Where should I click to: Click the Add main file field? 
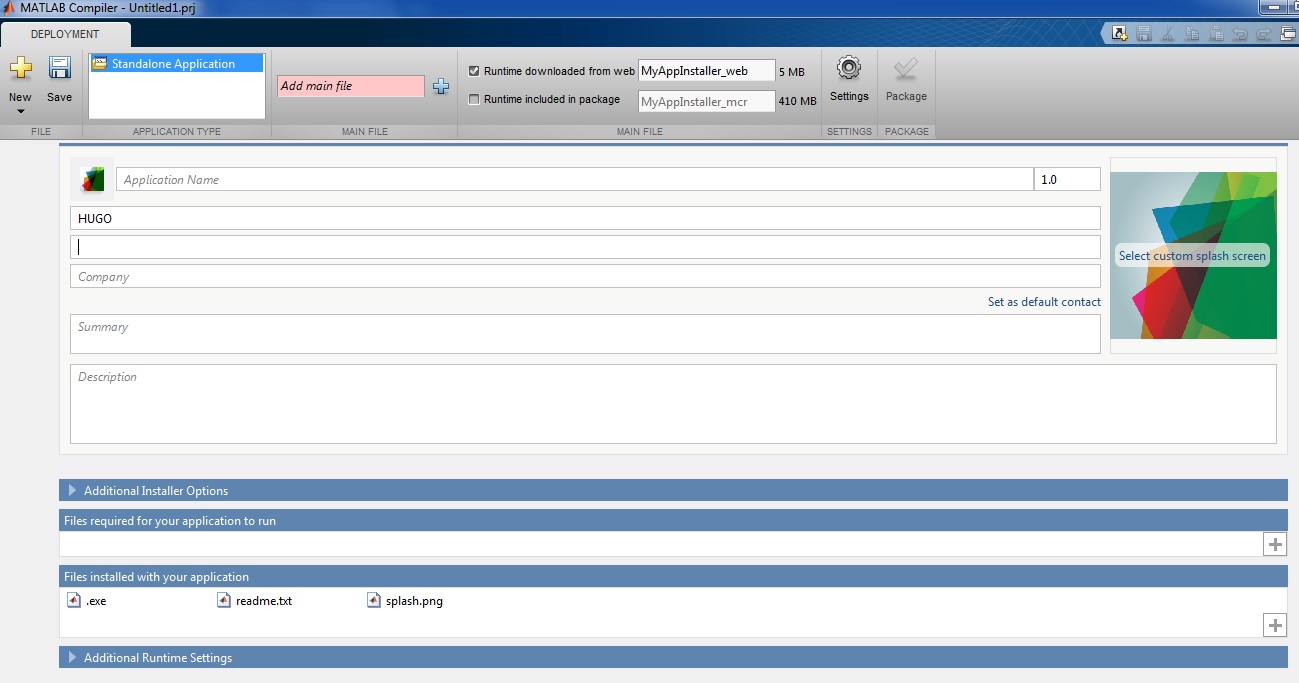click(351, 86)
